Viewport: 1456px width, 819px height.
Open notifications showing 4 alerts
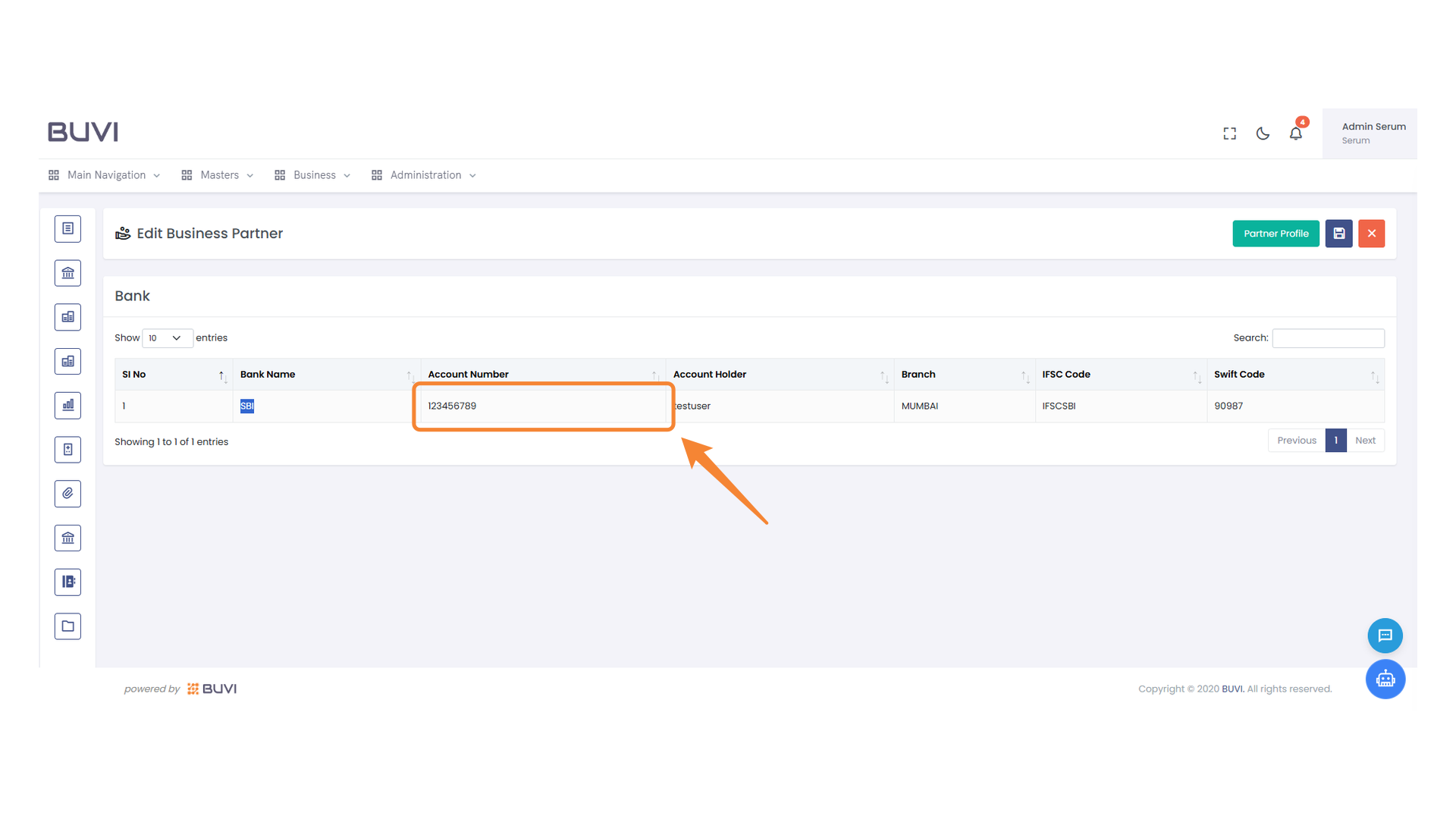(x=1295, y=133)
